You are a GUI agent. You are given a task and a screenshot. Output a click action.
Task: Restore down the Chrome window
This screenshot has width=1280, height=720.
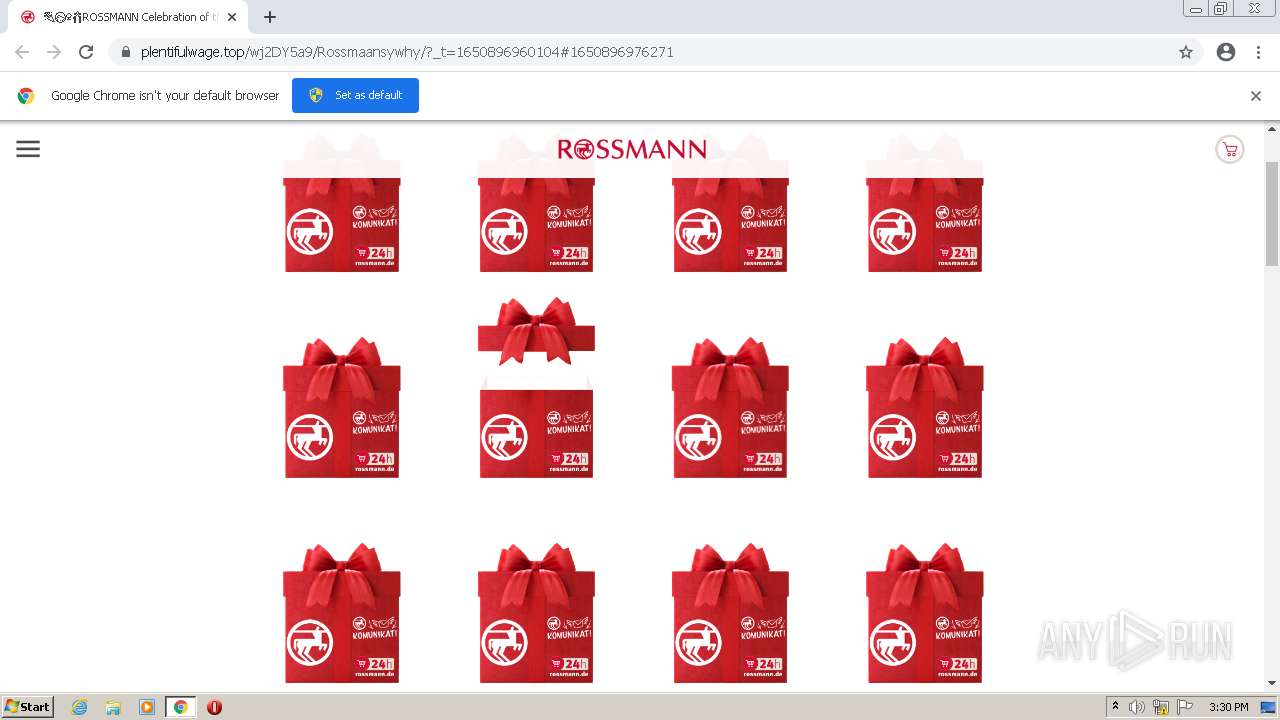click(1220, 9)
